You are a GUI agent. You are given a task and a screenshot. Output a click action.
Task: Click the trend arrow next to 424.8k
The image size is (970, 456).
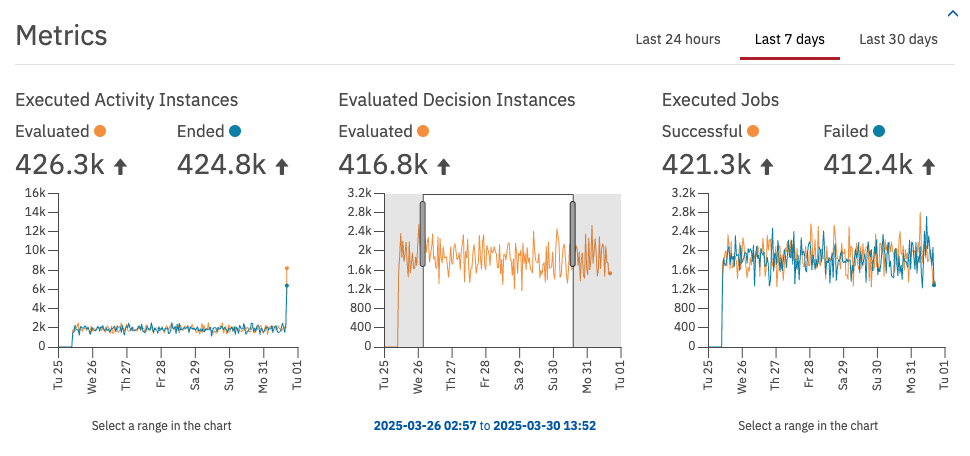click(x=282, y=167)
